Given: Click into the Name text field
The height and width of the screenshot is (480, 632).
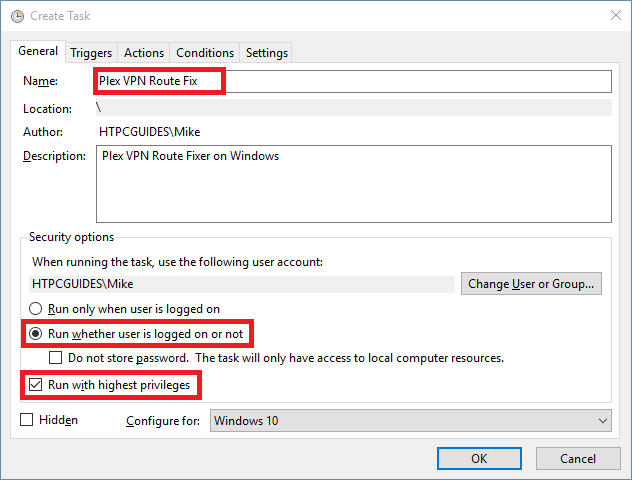Looking at the screenshot, I should tap(400, 81).
